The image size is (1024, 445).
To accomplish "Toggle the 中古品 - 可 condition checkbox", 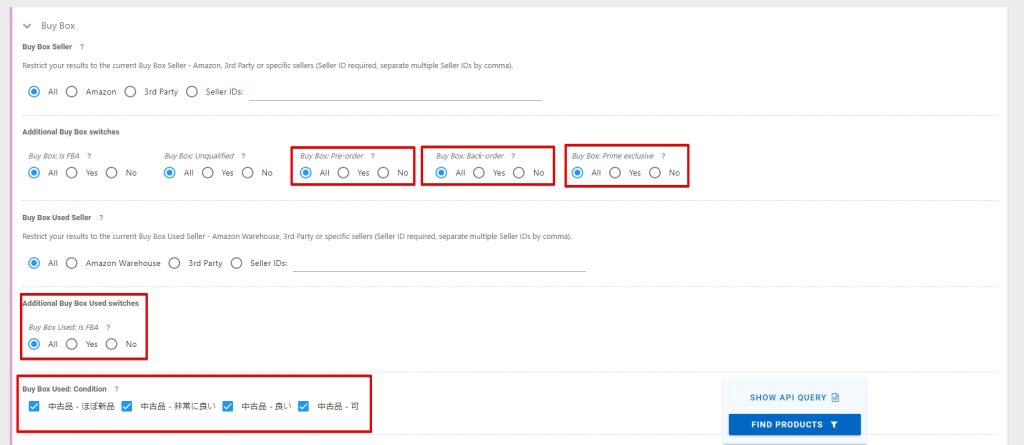I will pos(304,406).
